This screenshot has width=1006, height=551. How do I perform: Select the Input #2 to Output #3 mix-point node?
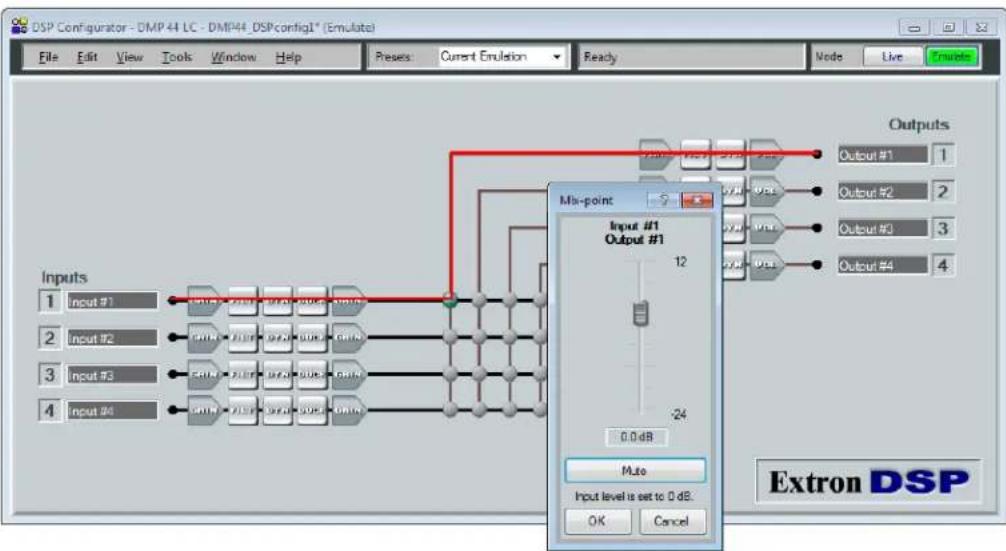510,337
